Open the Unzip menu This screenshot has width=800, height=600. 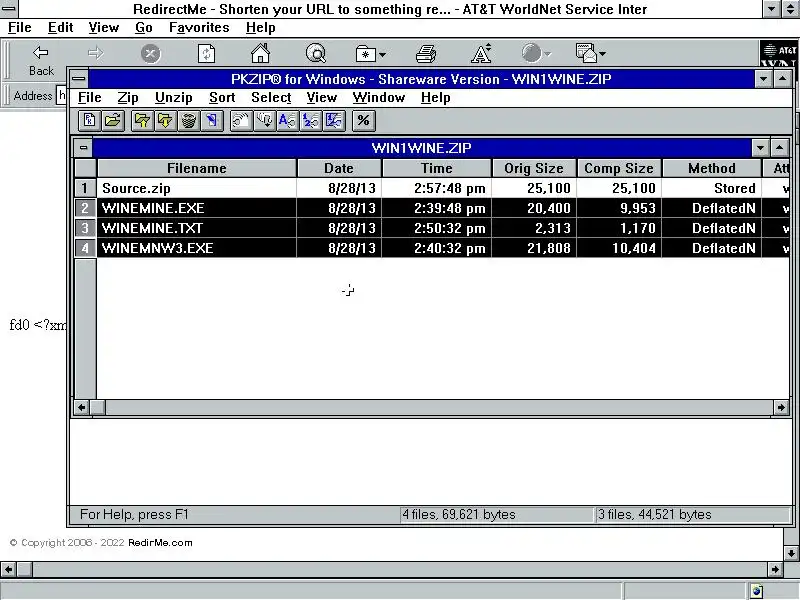(x=173, y=97)
